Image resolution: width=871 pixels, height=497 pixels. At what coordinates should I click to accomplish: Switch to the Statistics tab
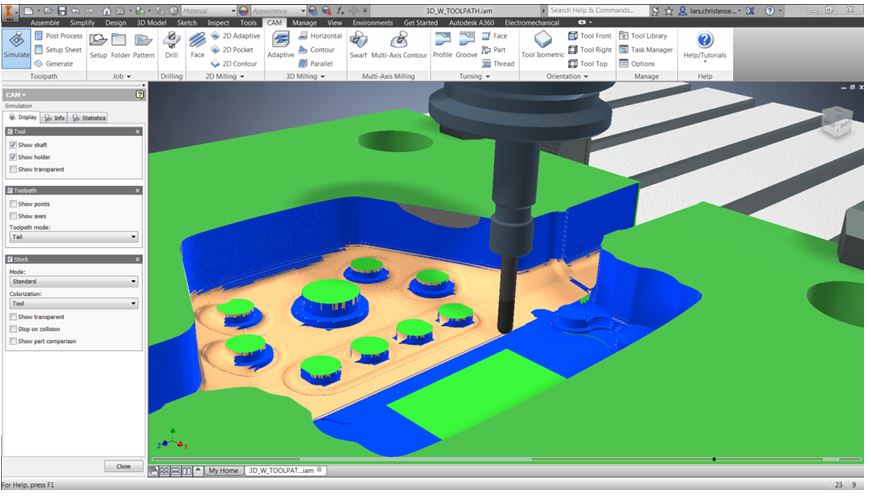pos(89,118)
